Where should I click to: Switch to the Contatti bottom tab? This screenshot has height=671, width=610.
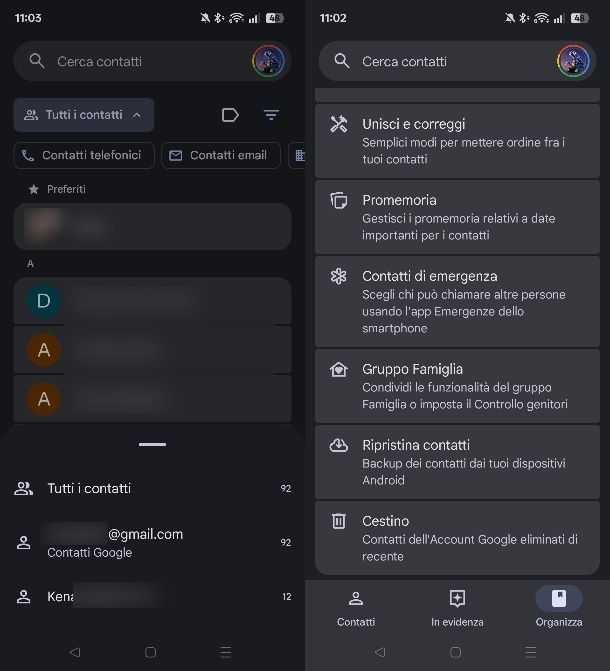356,608
